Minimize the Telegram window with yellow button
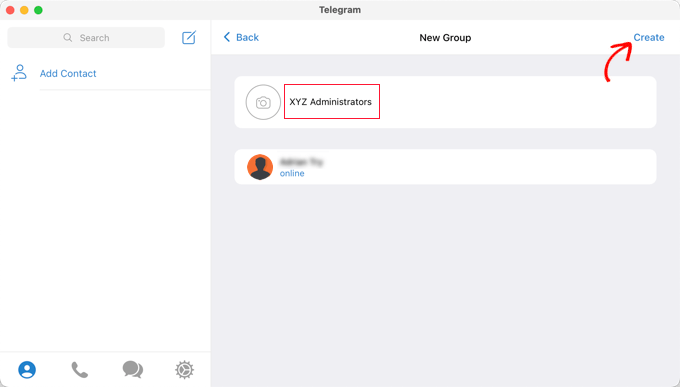Image resolution: width=680 pixels, height=387 pixels. (x=24, y=10)
